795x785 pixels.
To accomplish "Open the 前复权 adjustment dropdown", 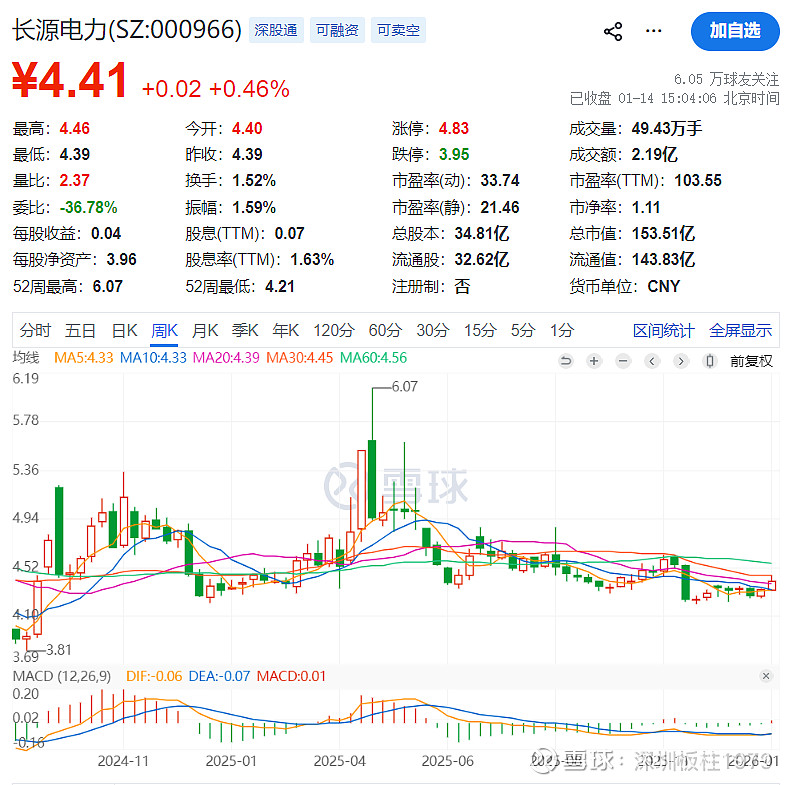I will [751, 361].
